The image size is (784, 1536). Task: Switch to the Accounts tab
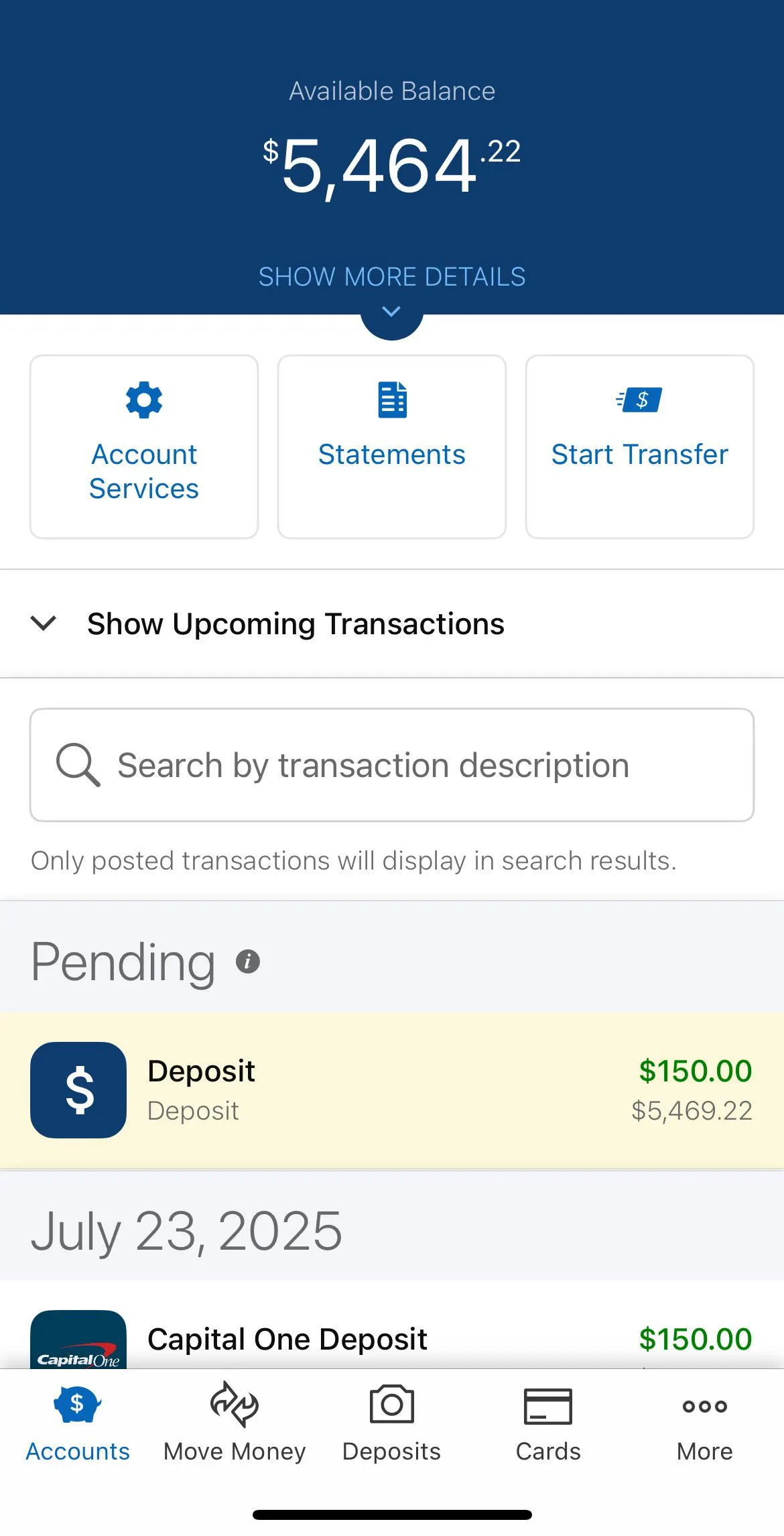tap(78, 1421)
